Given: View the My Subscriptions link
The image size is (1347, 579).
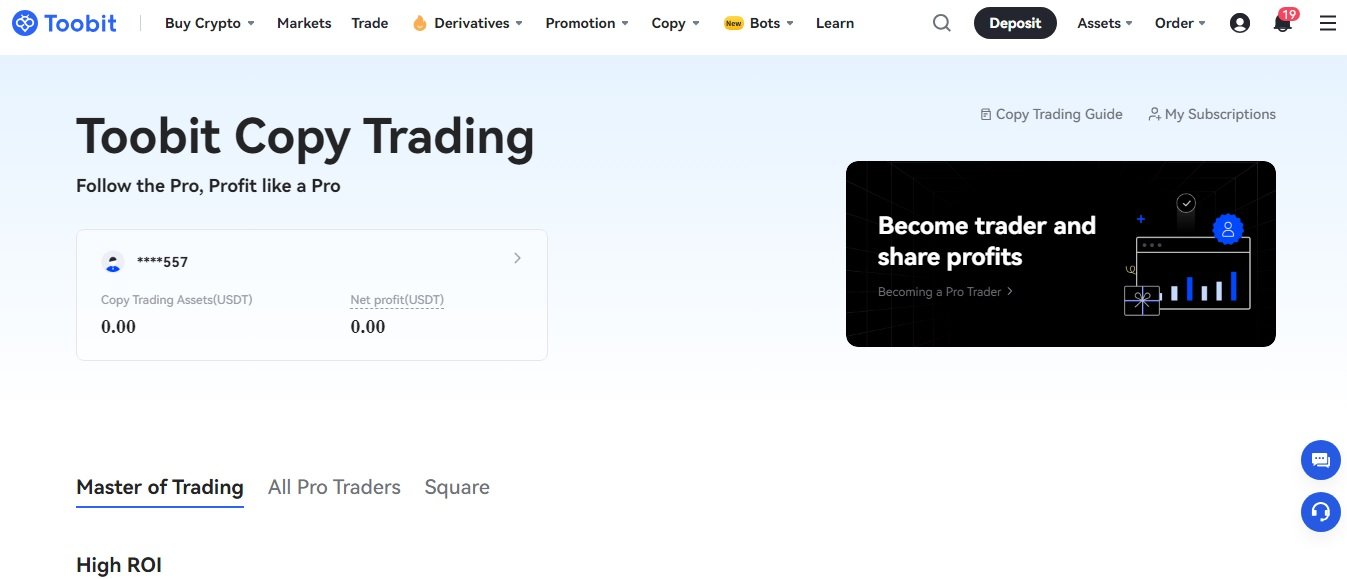Looking at the screenshot, I should tap(1212, 114).
